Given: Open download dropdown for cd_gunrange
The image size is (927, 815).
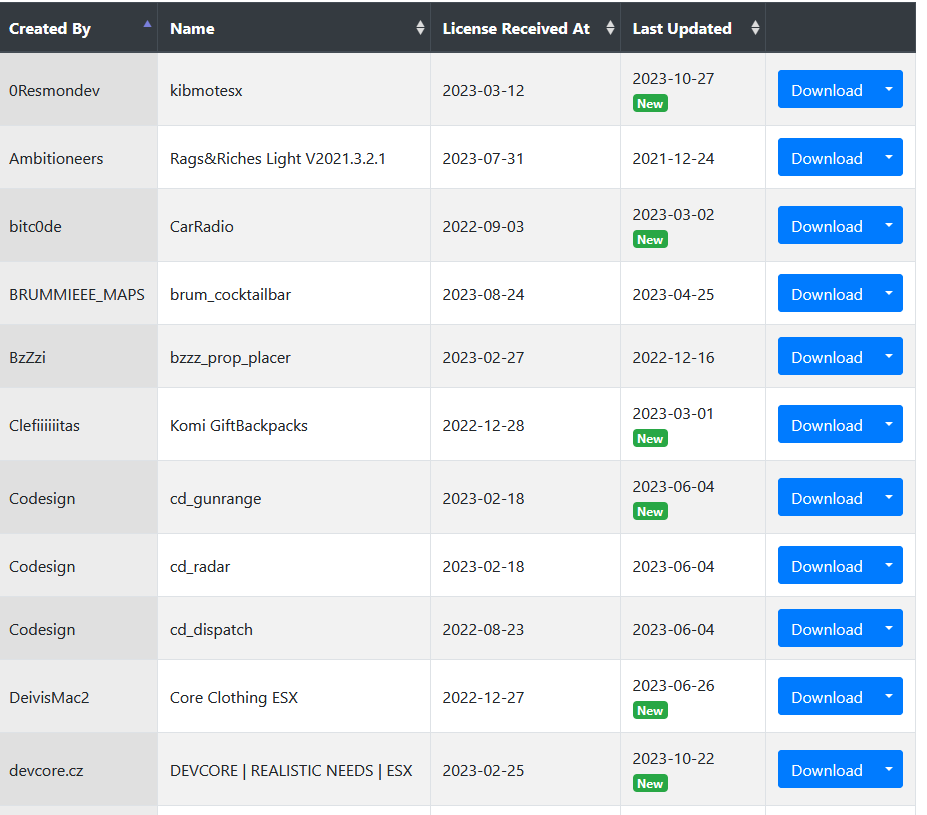Looking at the screenshot, I should [889, 498].
